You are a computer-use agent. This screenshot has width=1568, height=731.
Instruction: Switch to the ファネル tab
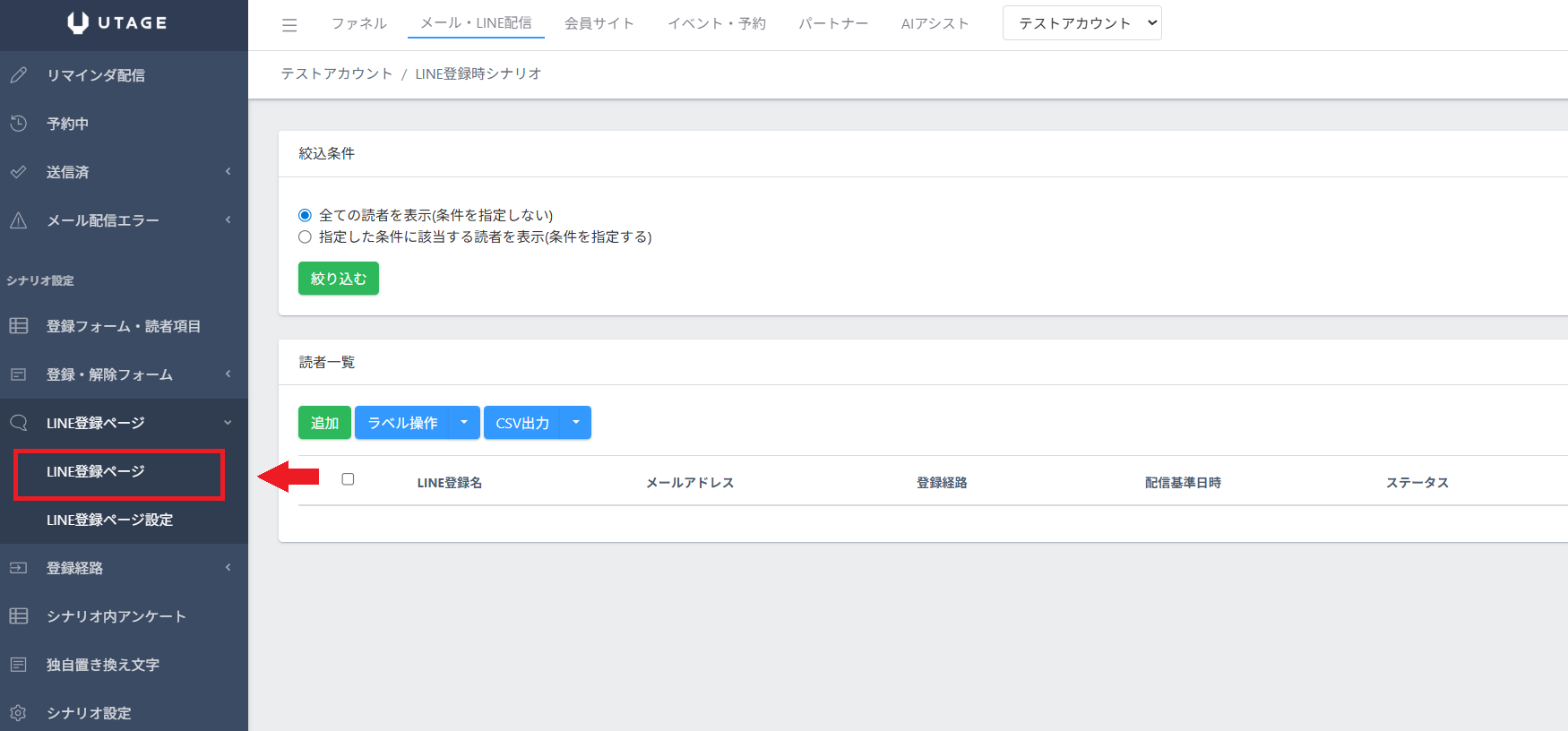pos(359,23)
